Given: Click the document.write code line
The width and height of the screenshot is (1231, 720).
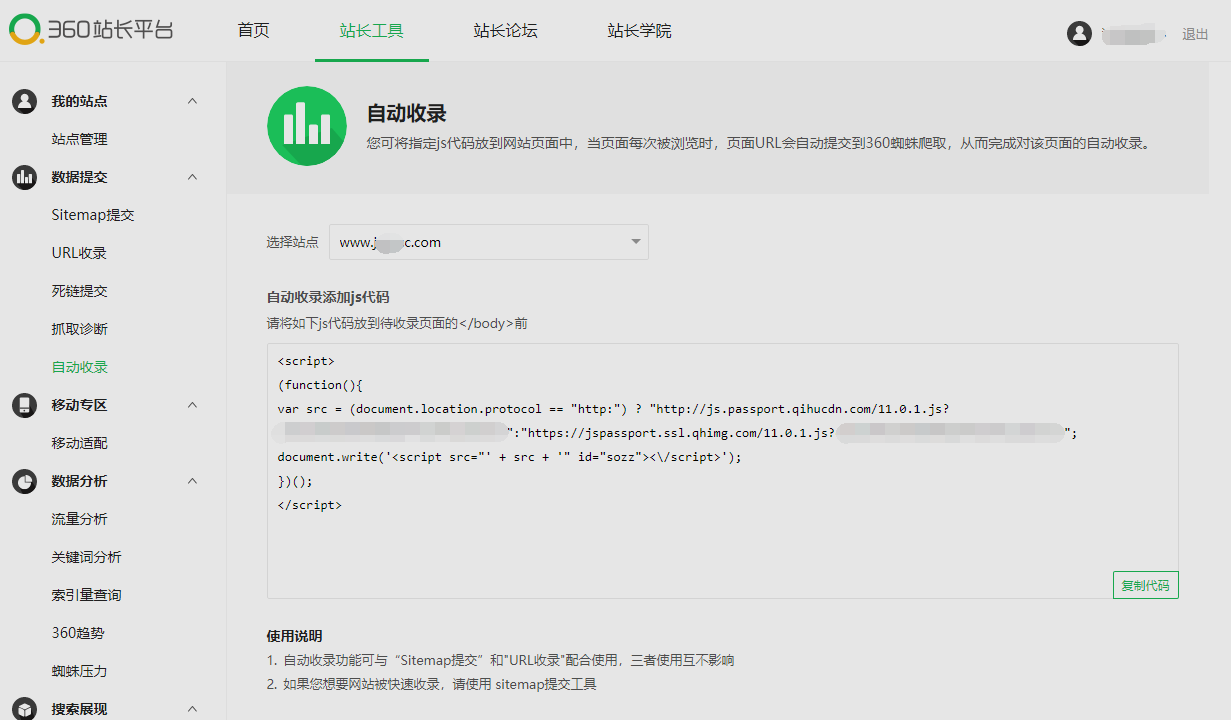Looking at the screenshot, I should click(510, 457).
